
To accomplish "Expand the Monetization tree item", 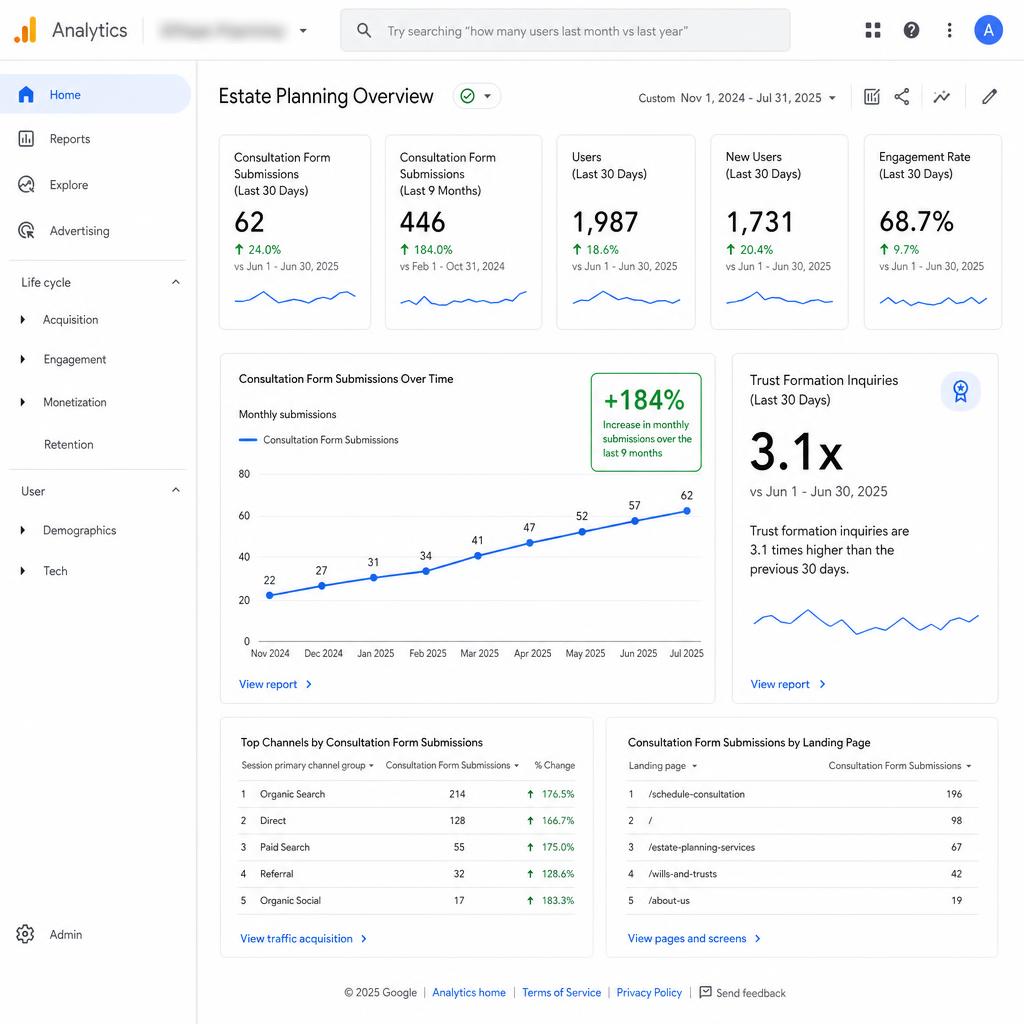I will pyautogui.click(x=23, y=402).
